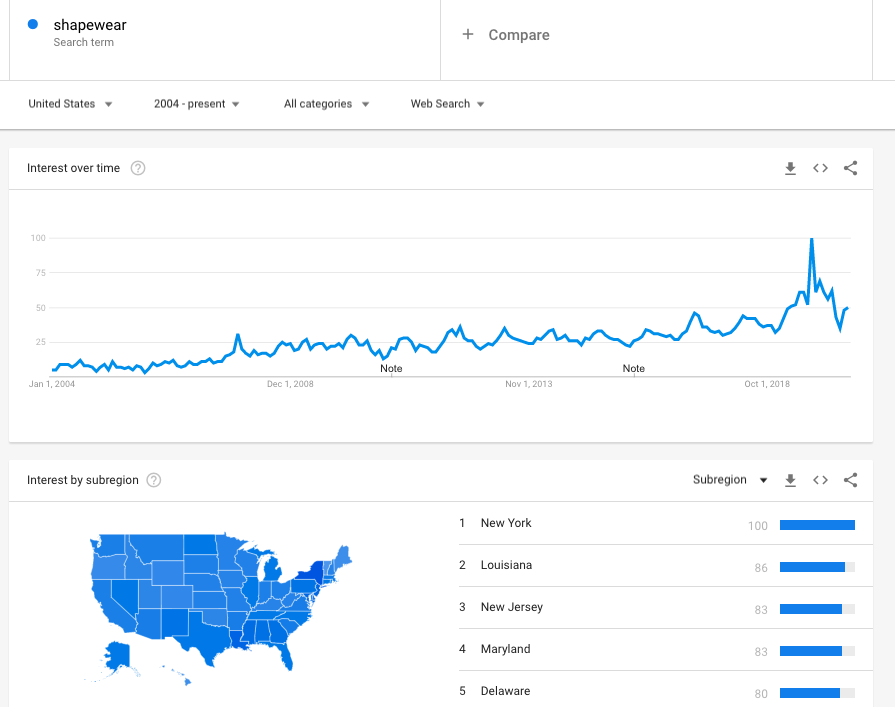Open embed code for the subregion panel

point(820,480)
